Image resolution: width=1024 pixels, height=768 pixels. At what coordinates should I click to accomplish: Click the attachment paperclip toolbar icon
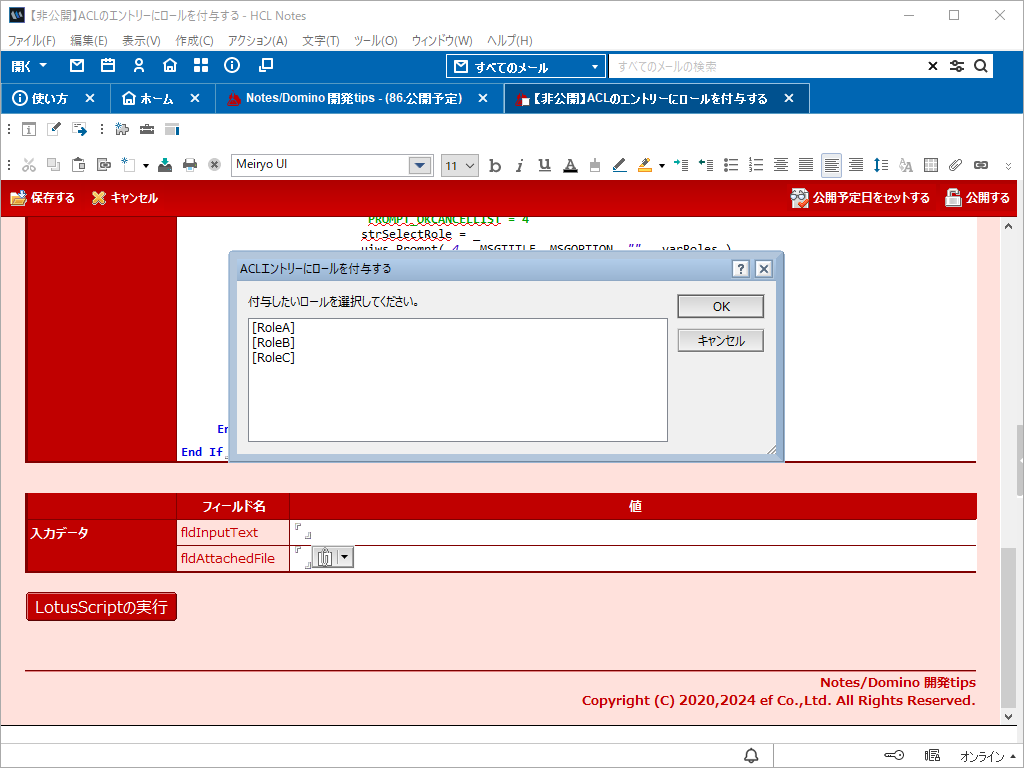(x=955, y=166)
